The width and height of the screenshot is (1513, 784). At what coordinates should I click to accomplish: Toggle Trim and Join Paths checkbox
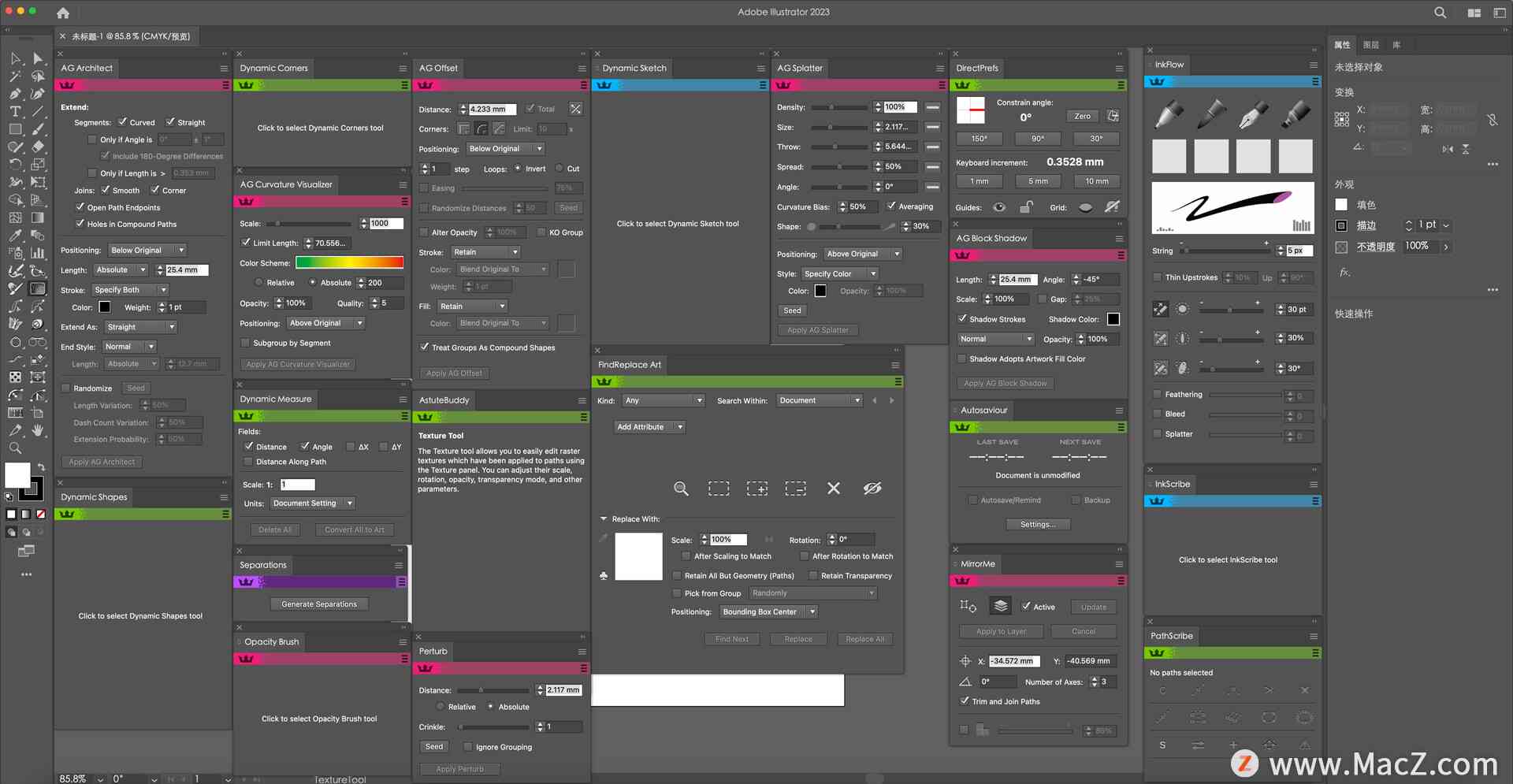pyautogui.click(x=965, y=700)
